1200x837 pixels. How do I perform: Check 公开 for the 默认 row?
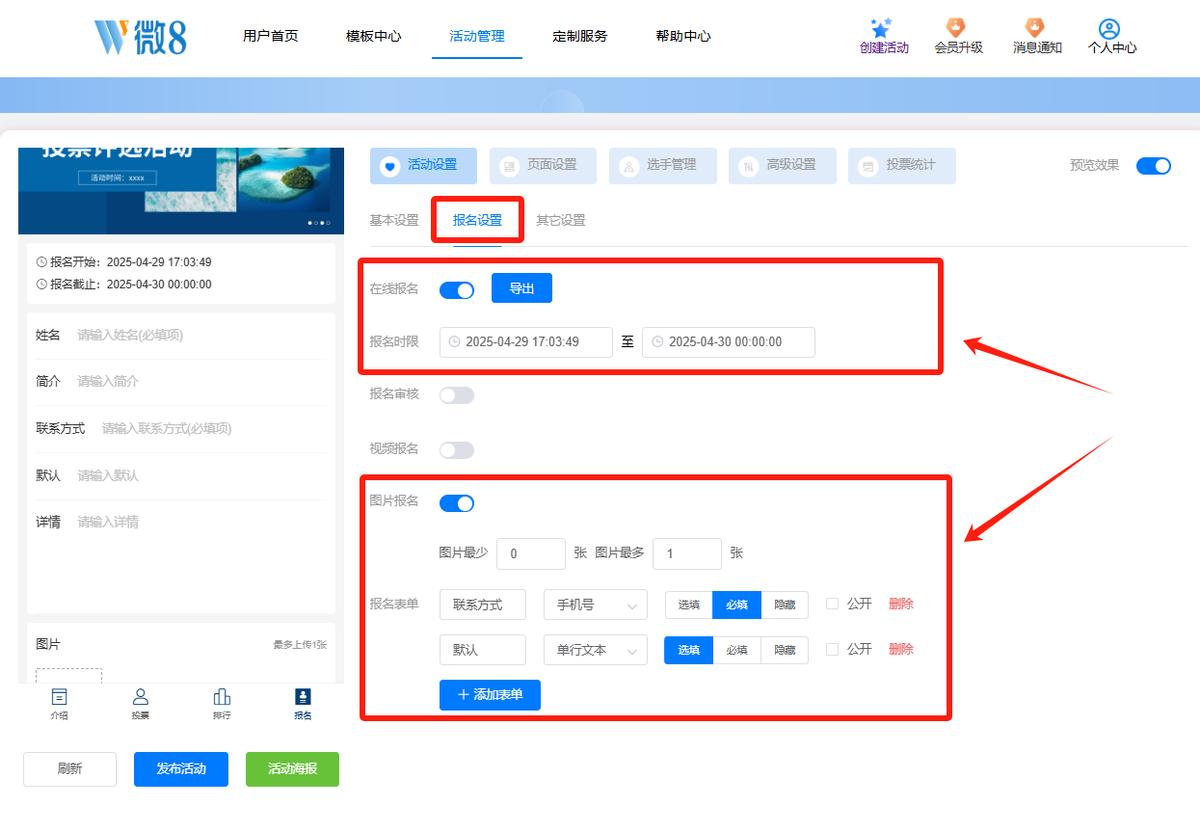point(832,649)
